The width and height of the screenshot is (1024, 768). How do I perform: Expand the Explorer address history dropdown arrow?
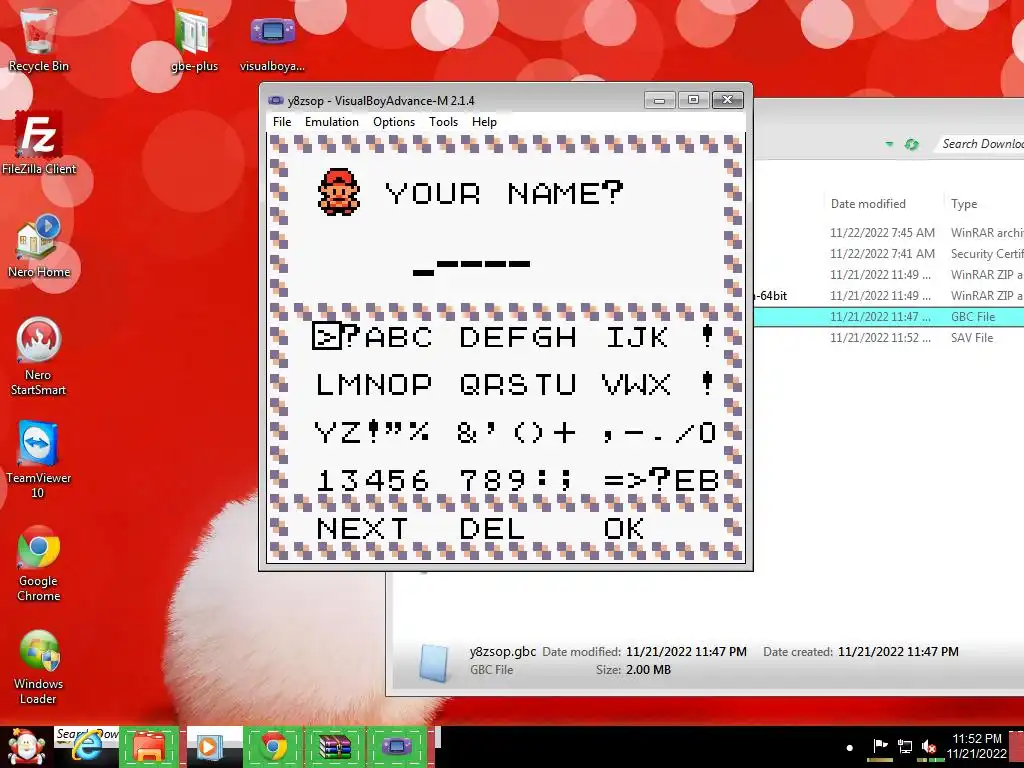point(889,144)
